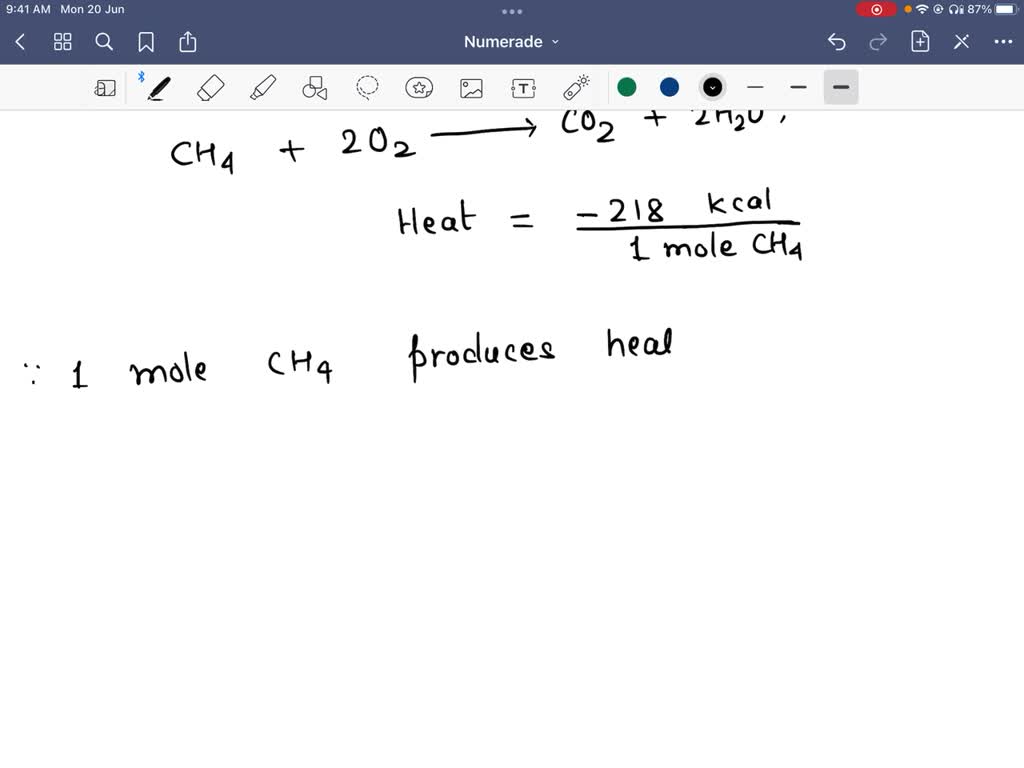Screen dimensions: 1024x768
Task: Choose the green ink color swatch
Action: pos(626,87)
